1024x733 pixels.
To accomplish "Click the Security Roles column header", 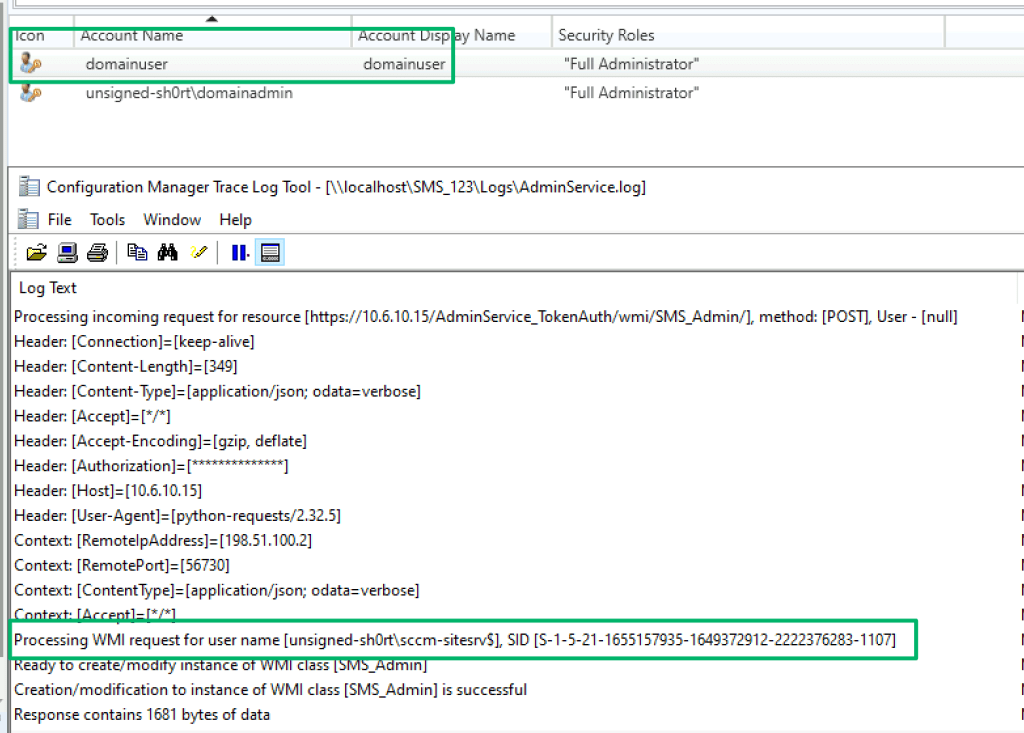I will pos(606,36).
